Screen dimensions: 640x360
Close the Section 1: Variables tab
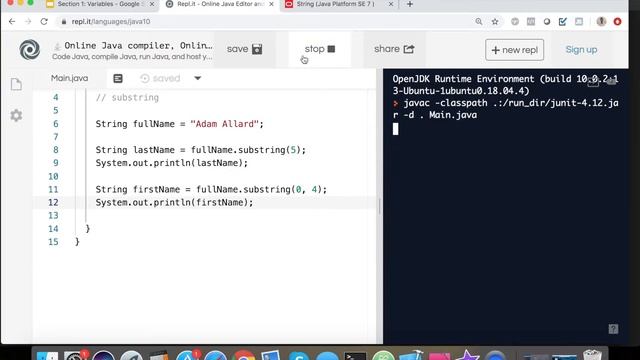[152, 4]
